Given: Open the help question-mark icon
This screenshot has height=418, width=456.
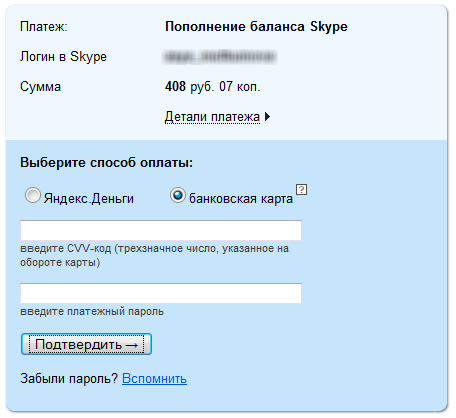Looking at the screenshot, I should point(301,190).
